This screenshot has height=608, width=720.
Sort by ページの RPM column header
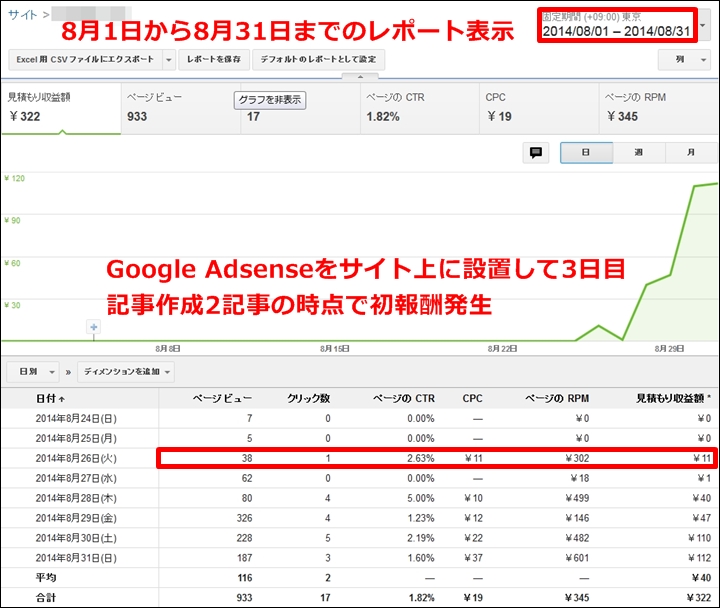point(557,399)
